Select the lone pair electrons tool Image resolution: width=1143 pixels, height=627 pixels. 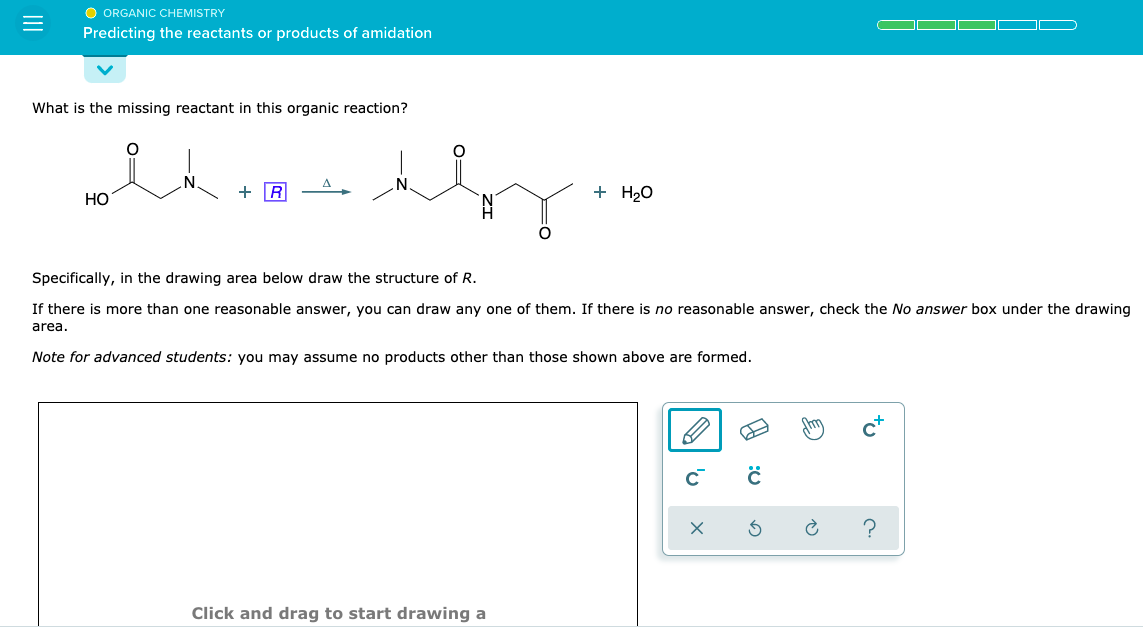tap(753, 478)
